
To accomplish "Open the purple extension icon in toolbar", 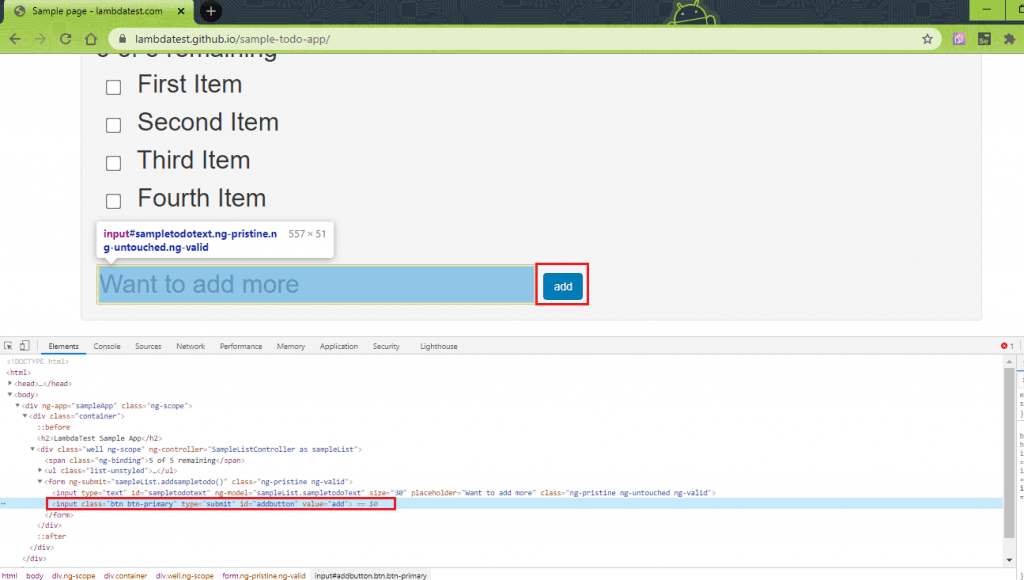I will [959, 39].
